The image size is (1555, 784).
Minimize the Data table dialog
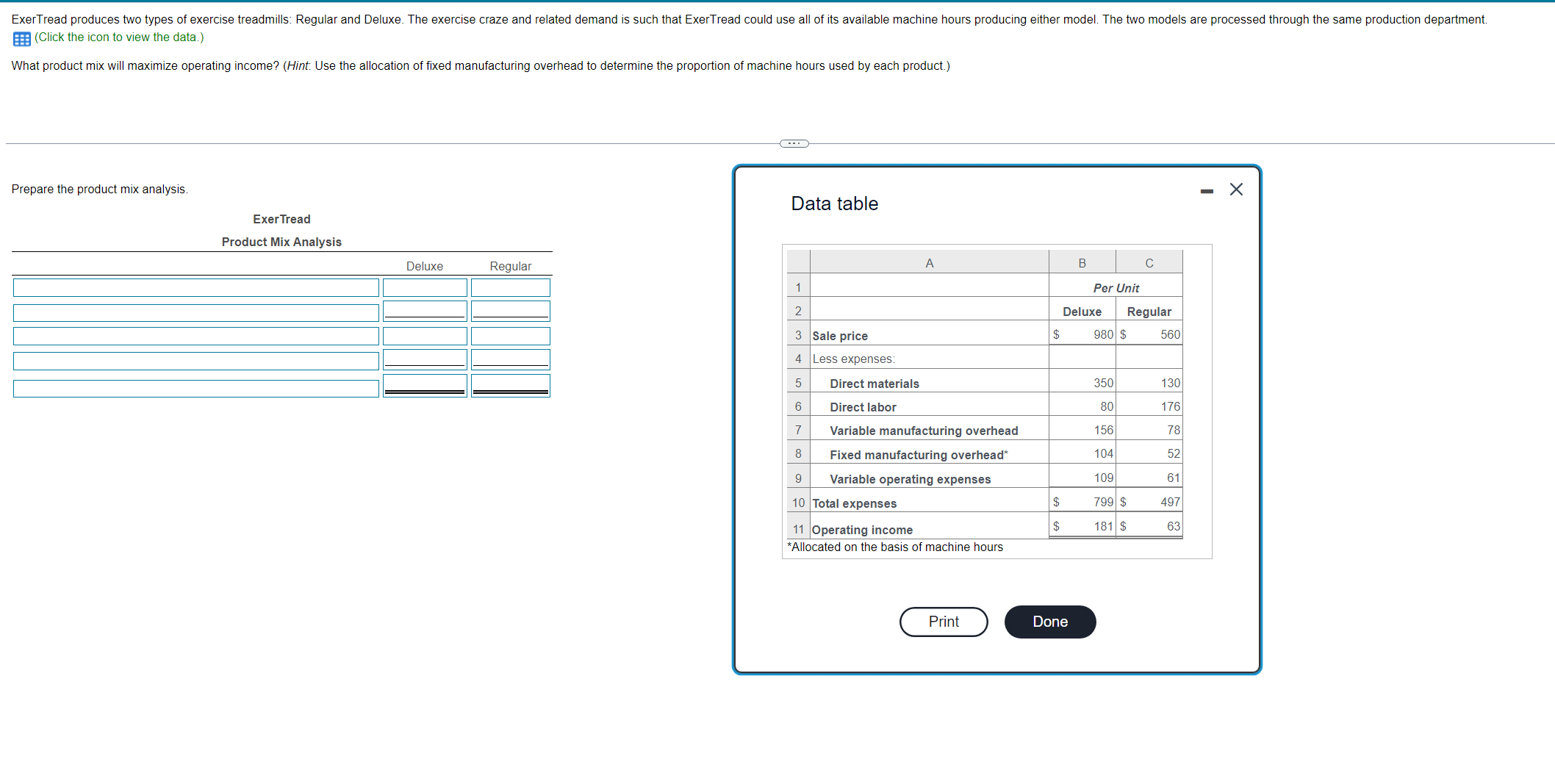1207,191
